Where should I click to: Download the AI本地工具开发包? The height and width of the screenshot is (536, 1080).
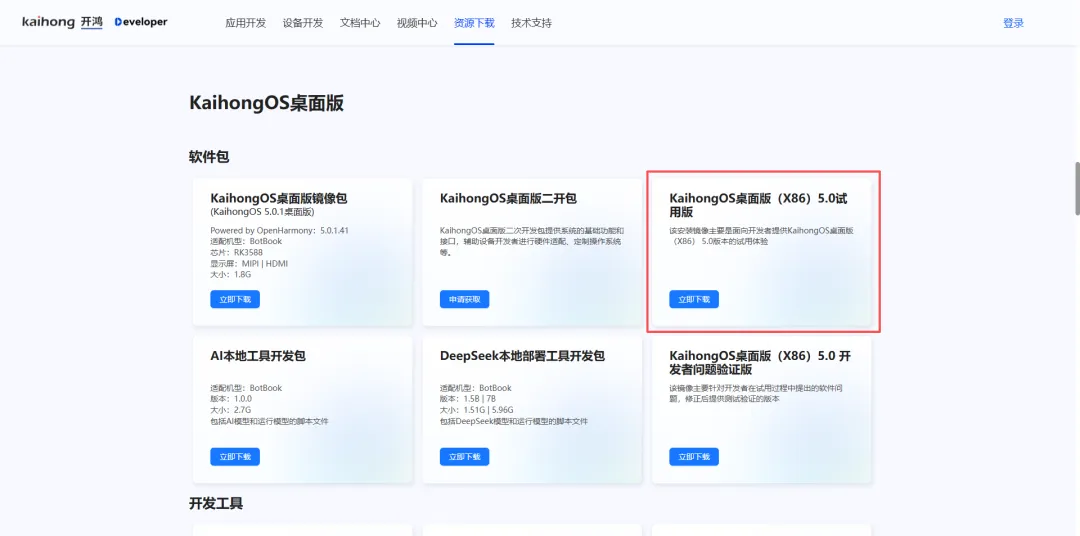click(x=235, y=457)
